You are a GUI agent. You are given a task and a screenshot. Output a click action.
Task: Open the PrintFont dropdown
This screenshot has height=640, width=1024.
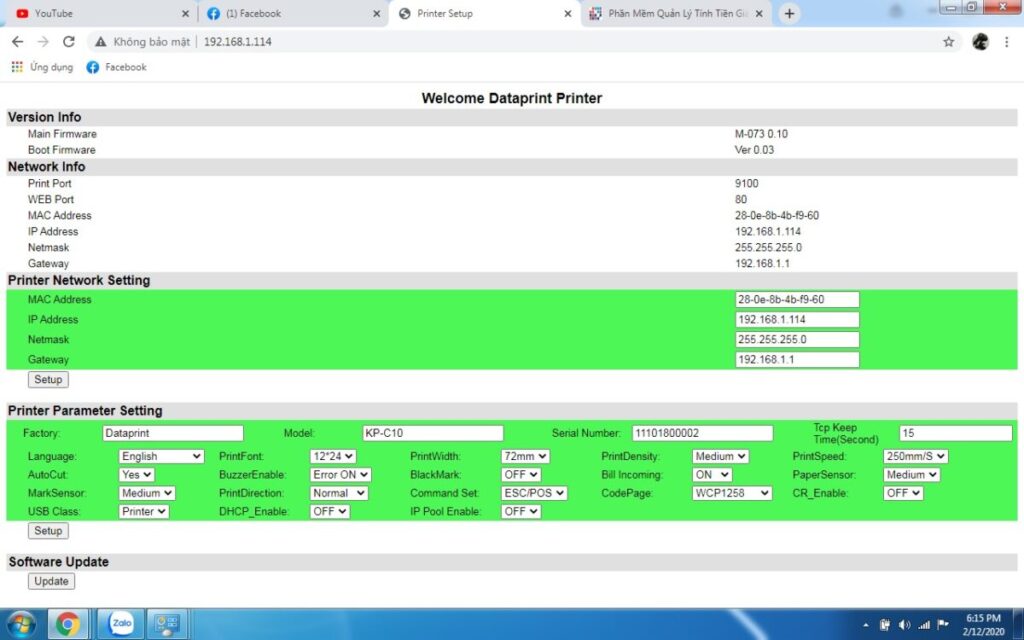click(x=333, y=456)
